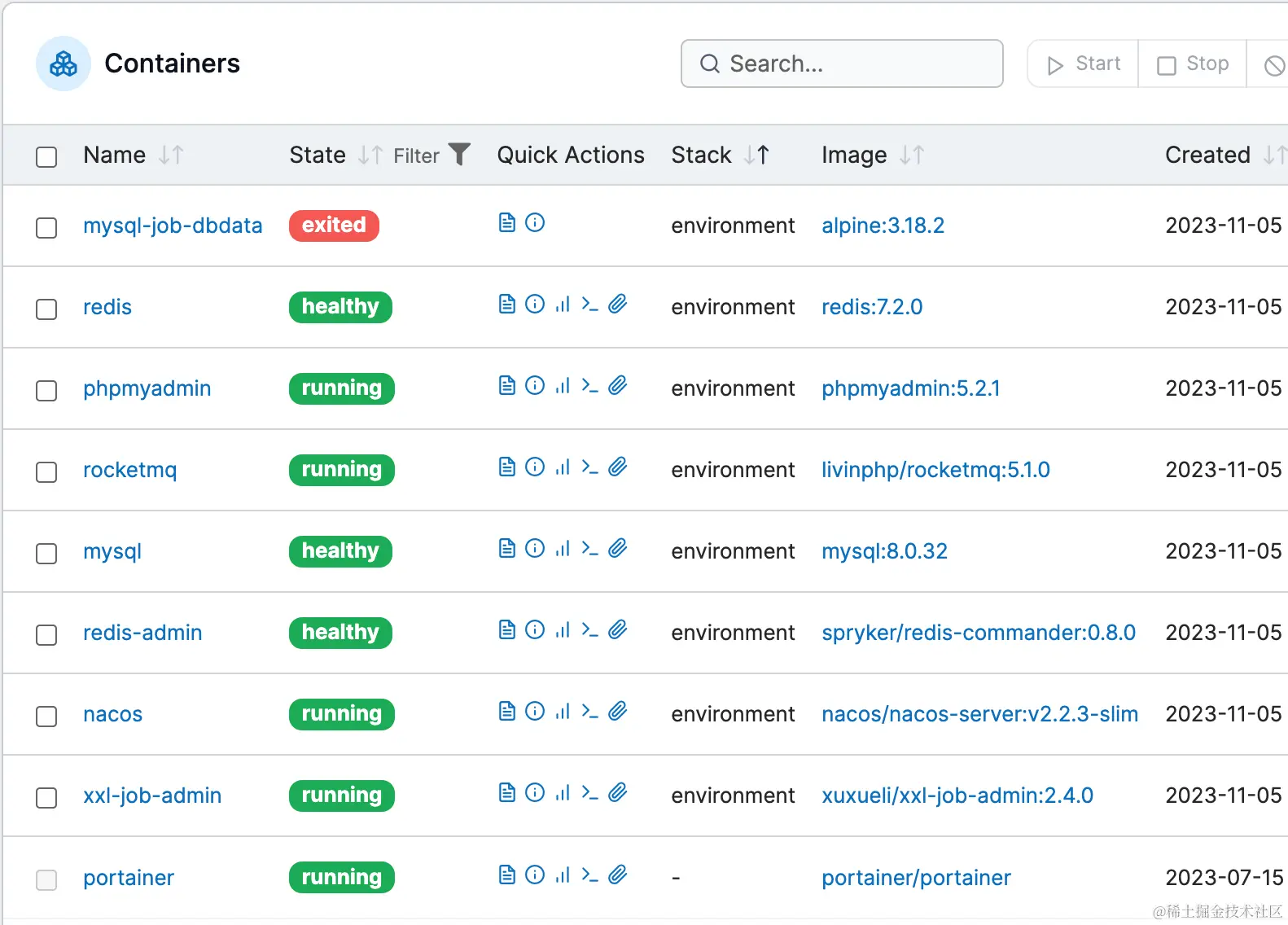Open the spryker/redis-commander:0.8.0 image link
This screenshot has height=925, width=1288.
(x=978, y=633)
